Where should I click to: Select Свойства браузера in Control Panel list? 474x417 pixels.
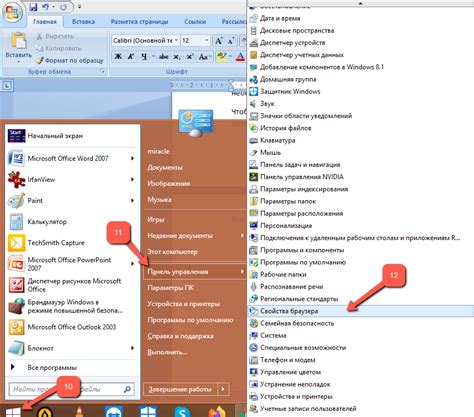361,311
